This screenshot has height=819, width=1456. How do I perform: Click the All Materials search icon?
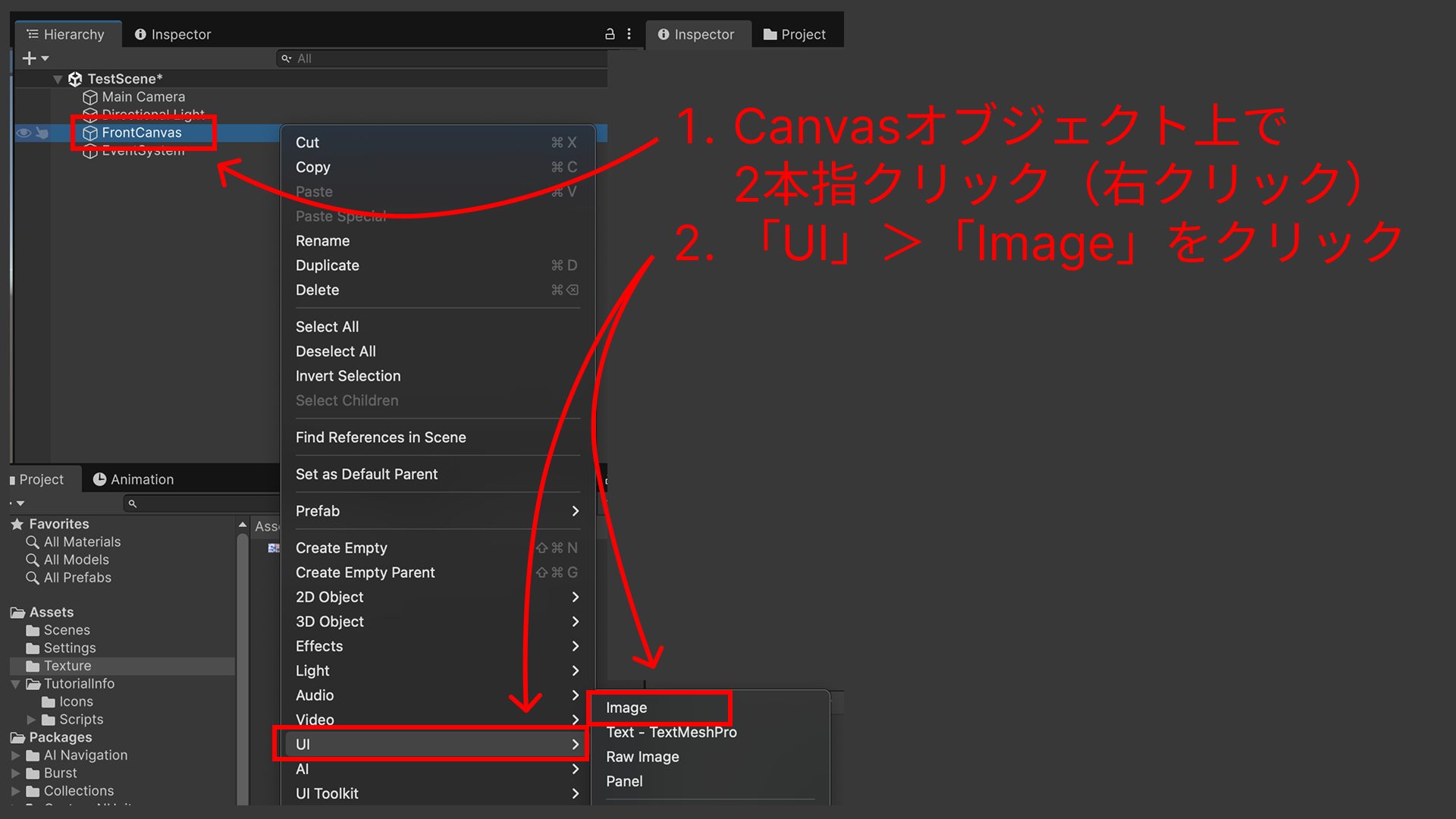click(33, 542)
